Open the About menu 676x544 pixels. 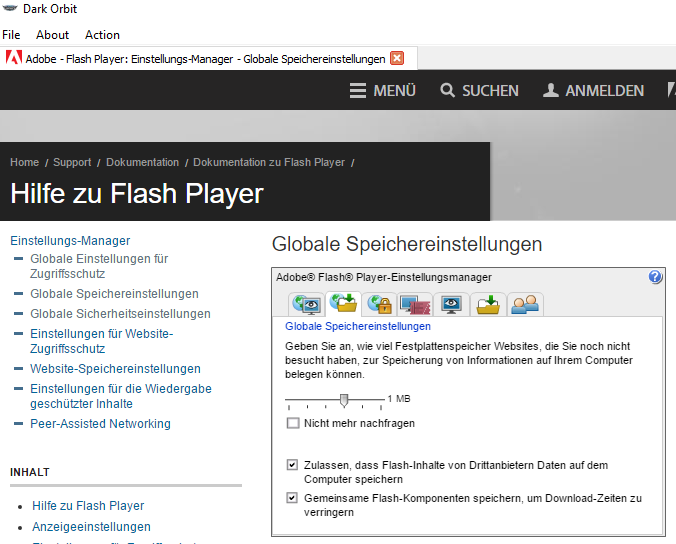[52, 34]
